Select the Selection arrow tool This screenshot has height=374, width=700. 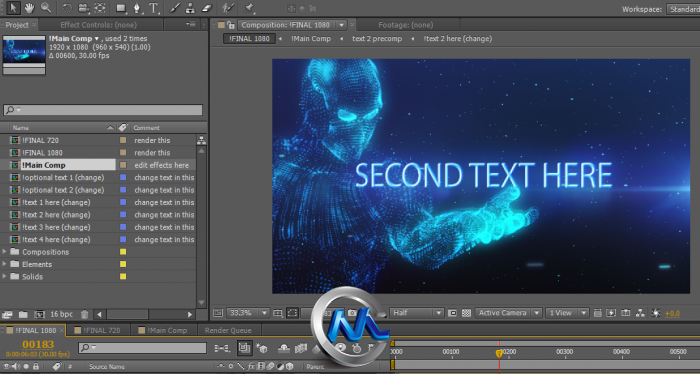pos(13,7)
